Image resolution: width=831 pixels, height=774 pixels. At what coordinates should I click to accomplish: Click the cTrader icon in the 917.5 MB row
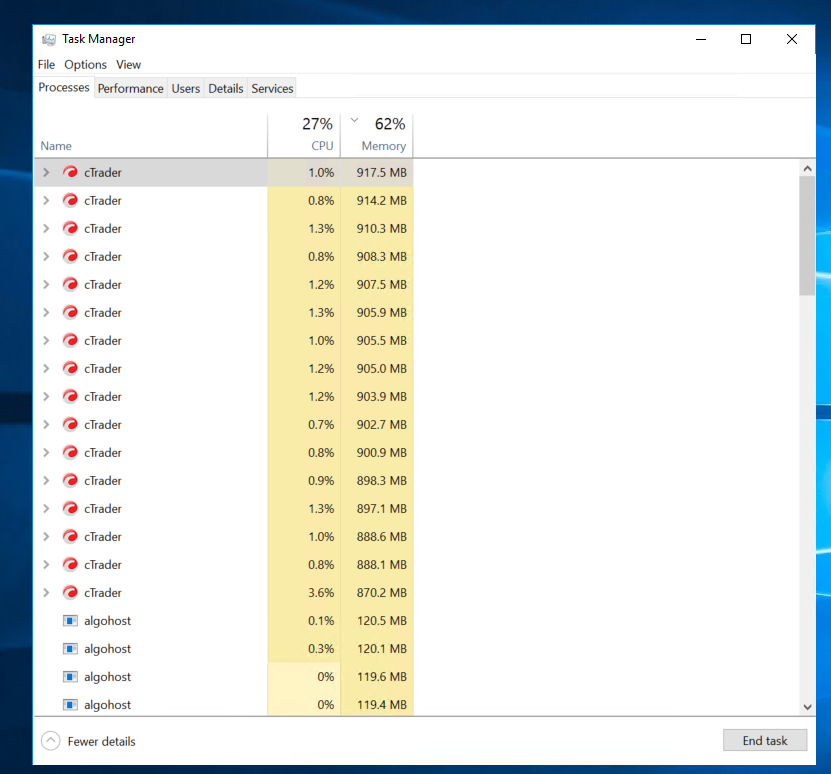click(70, 172)
